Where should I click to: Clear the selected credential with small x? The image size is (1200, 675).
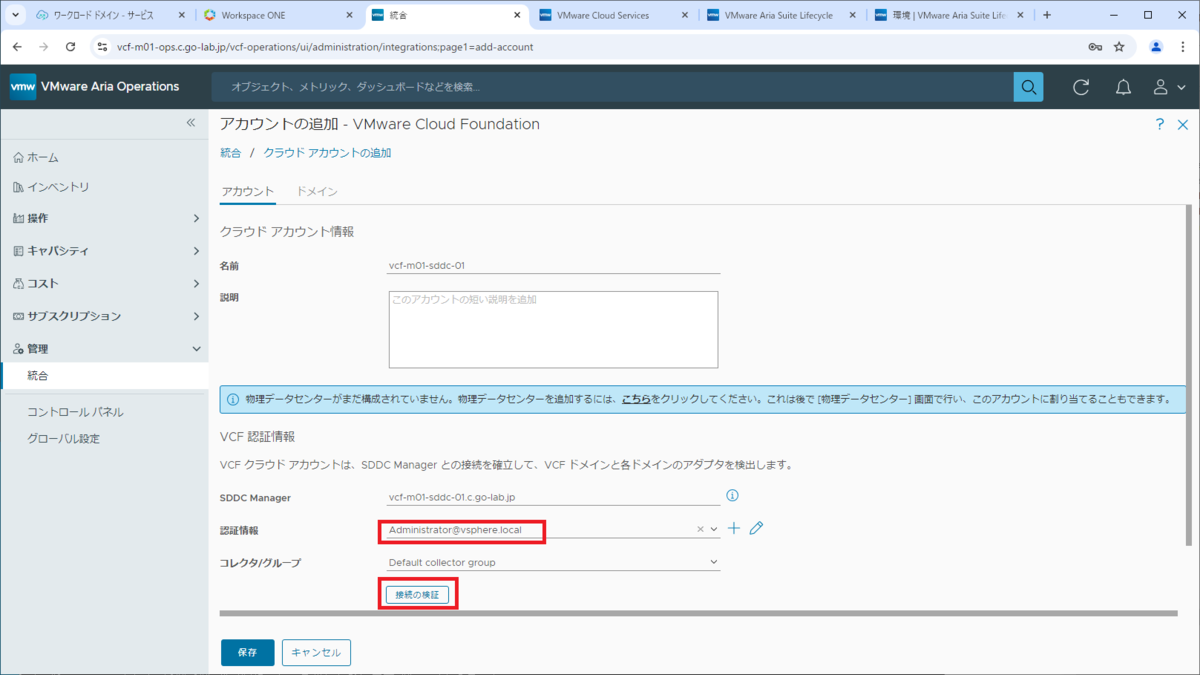pos(701,529)
